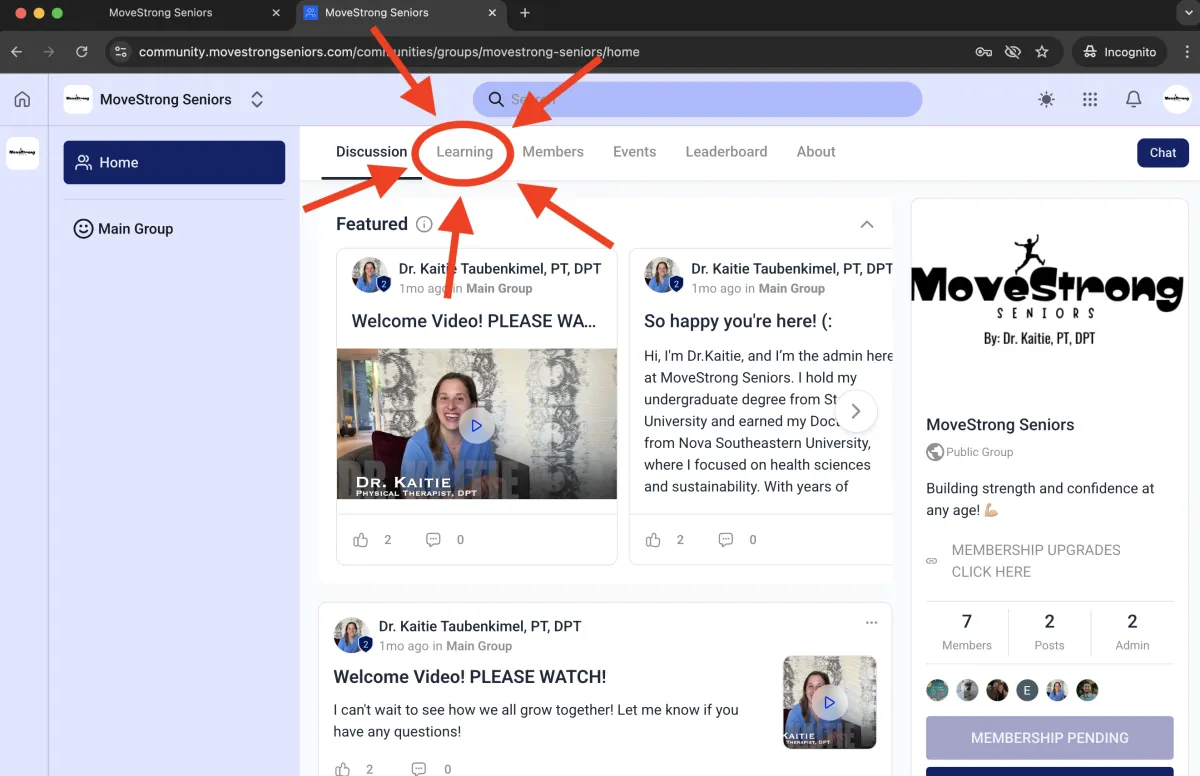Open notifications with the bell icon
Viewport: 1200px width, 776px height.
click(x=1134, y=99)
